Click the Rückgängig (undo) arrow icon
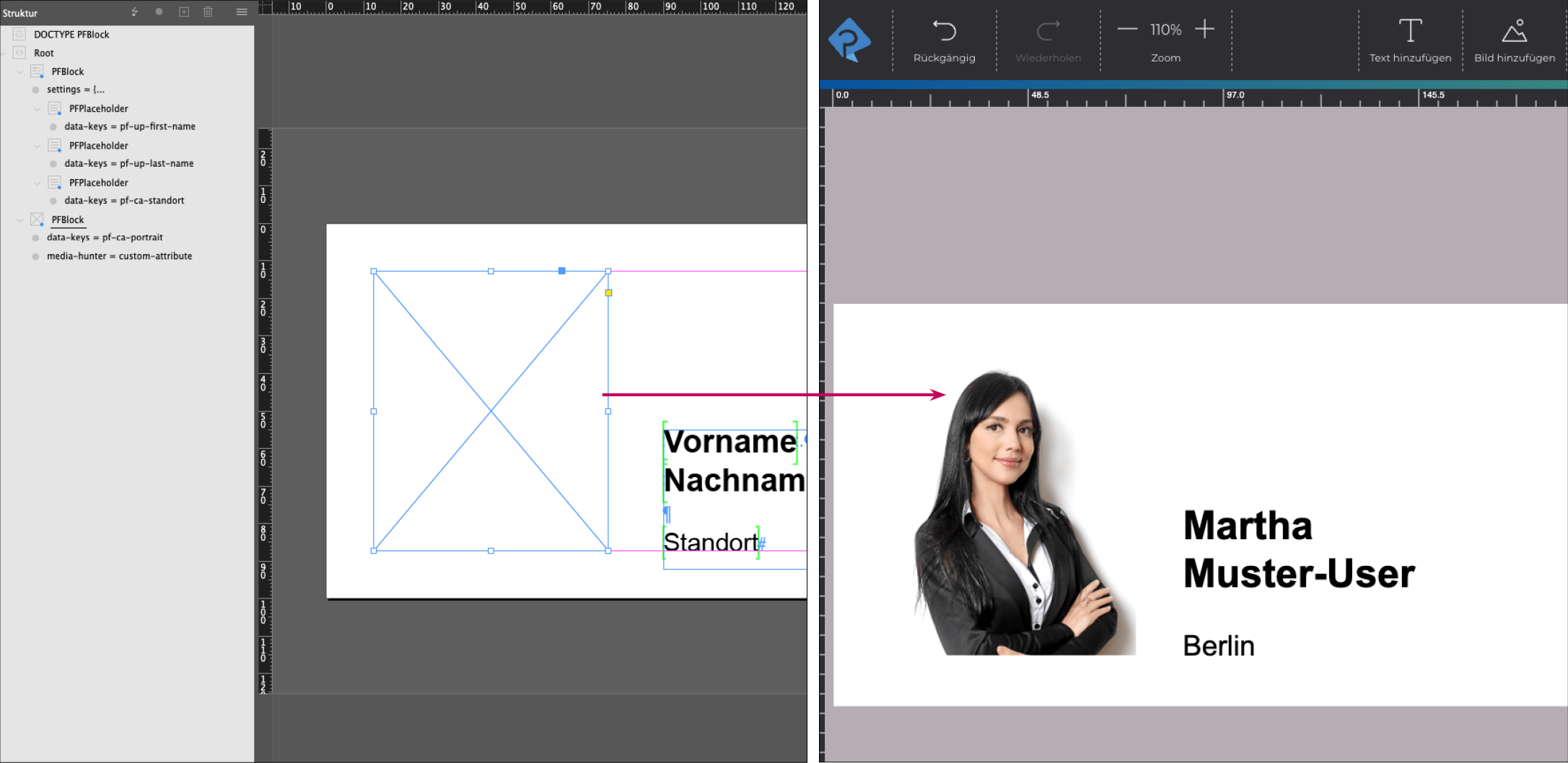This screenshot has height=763, width=1568. [x=944, y=31]
